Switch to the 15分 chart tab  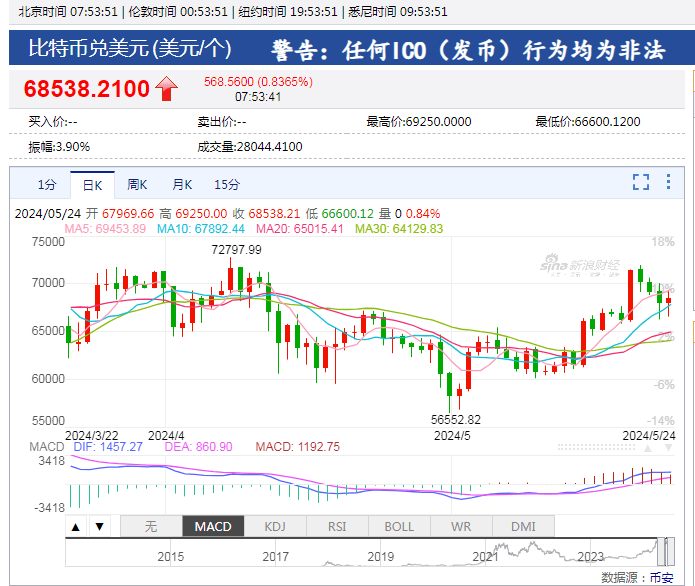(x=227, y=184)
